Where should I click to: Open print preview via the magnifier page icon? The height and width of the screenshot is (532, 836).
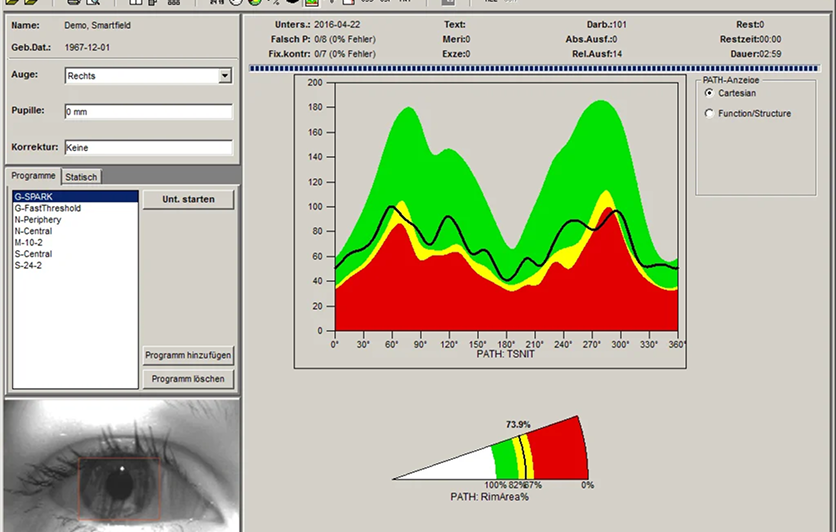coord(93,2)
